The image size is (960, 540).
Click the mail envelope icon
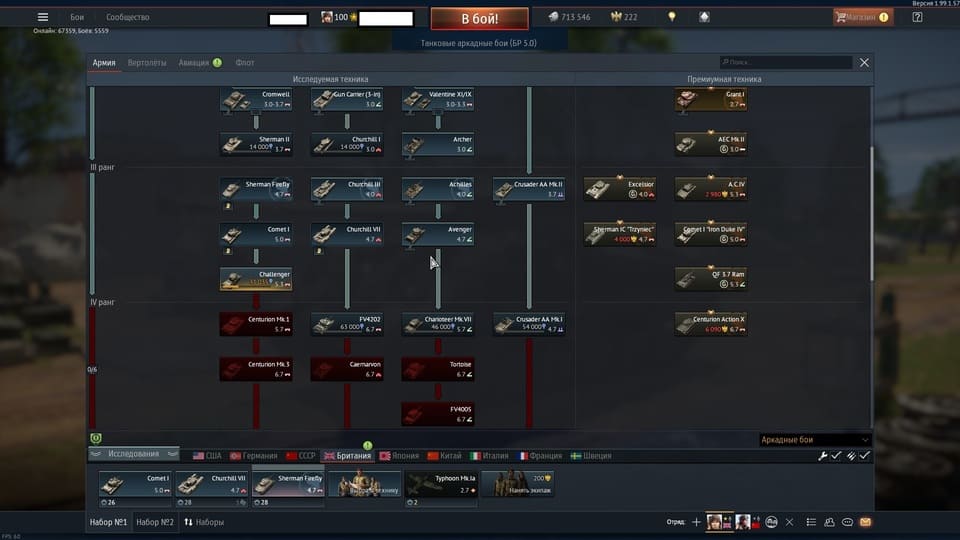coord(865,522)
